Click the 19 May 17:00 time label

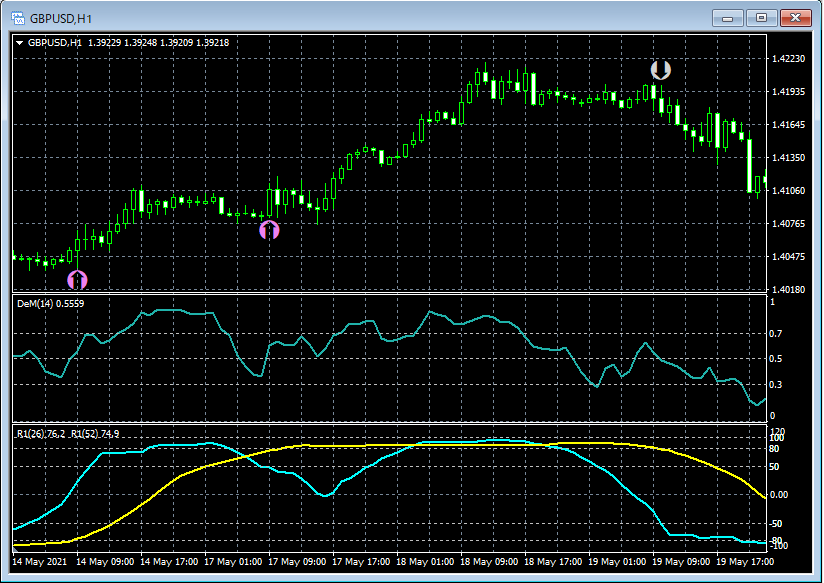coord(744,562)
